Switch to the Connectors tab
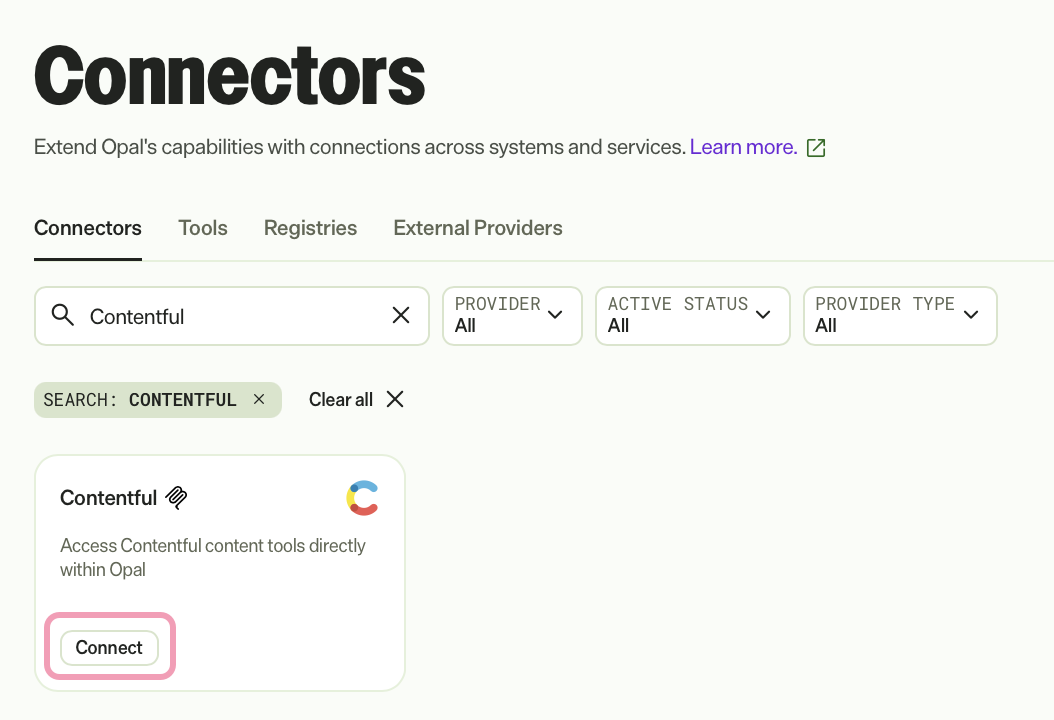Image resolution: width=1054 pixels, height=720 pixels. (x=88, y=228)
